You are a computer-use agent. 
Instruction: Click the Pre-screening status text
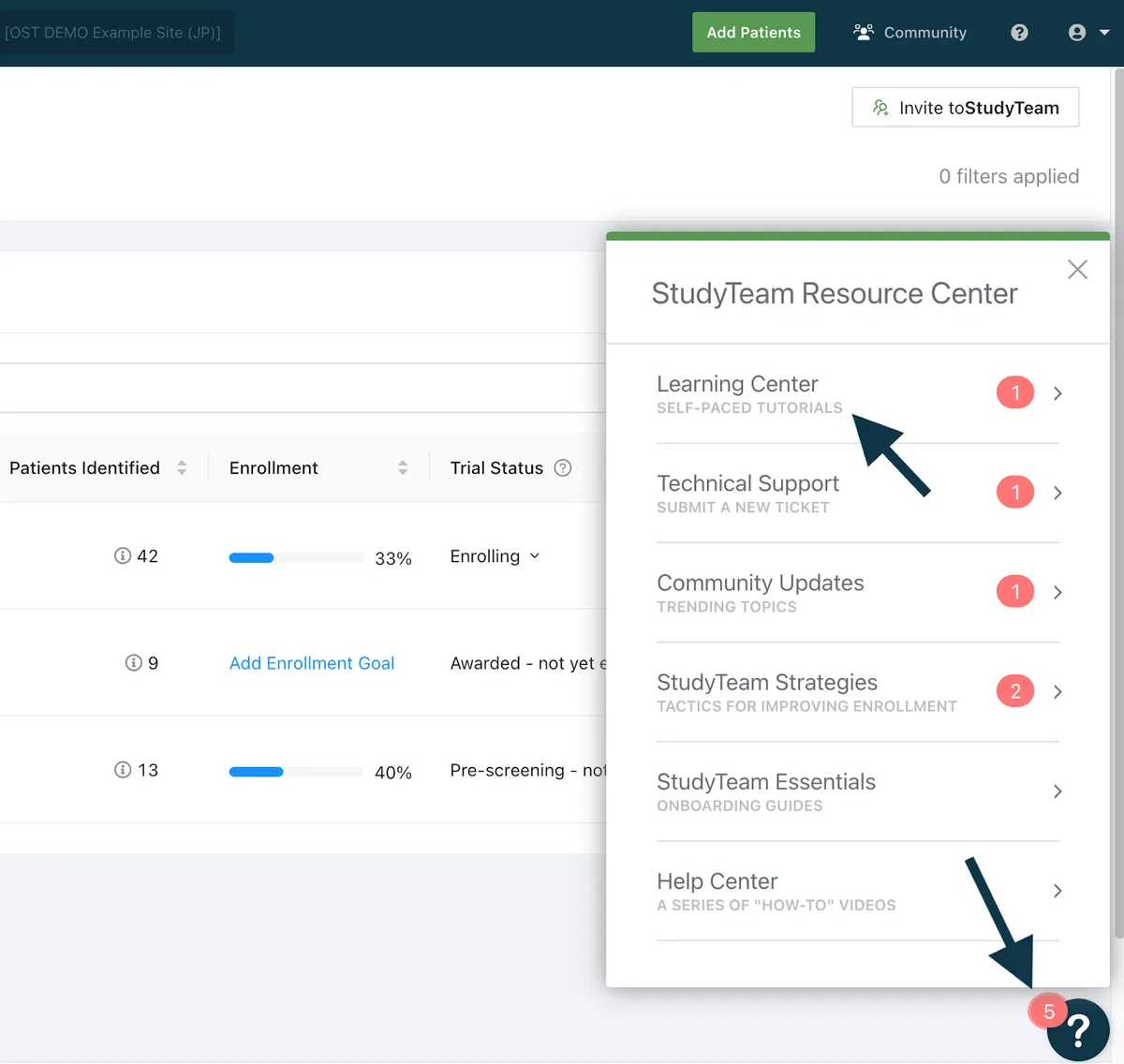[x=528, y=770]
